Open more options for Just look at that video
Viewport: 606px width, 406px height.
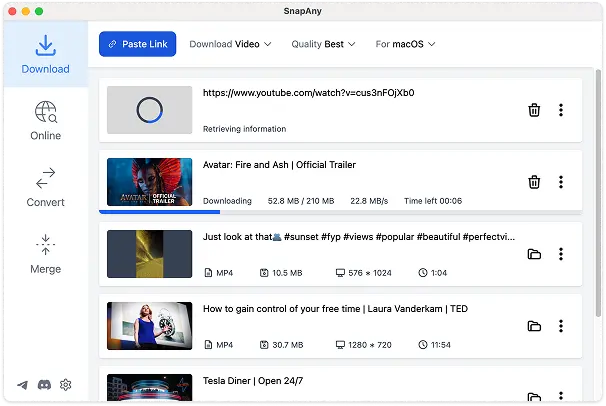click(x=561, y=254)
